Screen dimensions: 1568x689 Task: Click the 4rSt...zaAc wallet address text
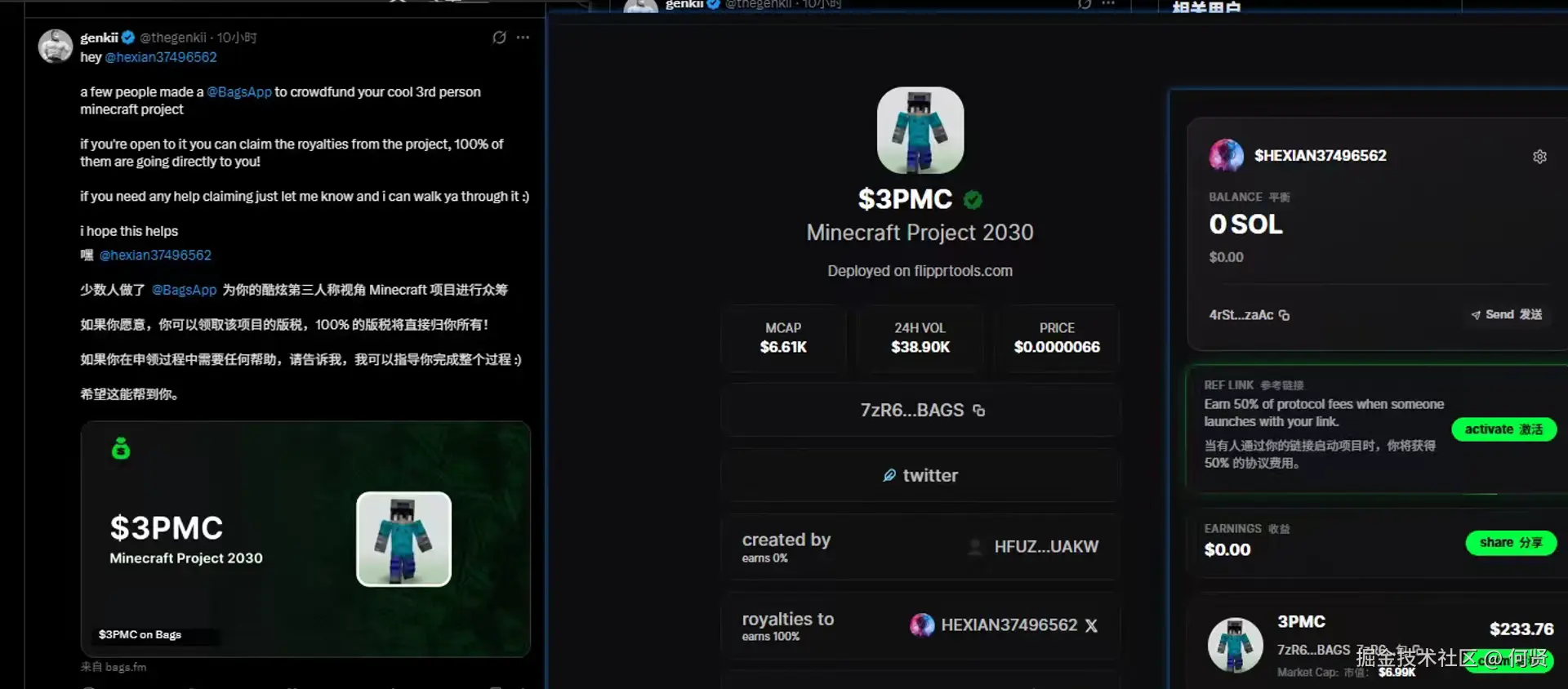(x=1241, y=315)
